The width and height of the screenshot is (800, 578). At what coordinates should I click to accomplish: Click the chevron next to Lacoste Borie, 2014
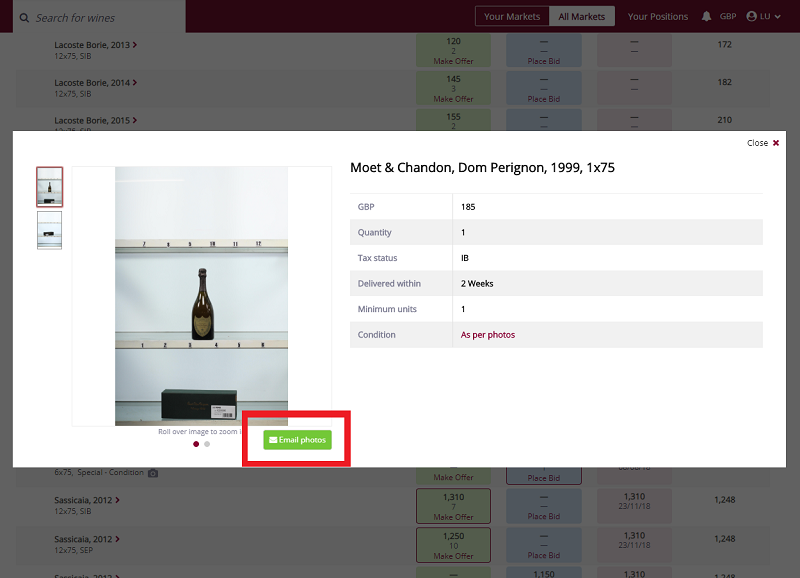click(x=135, y=83)
